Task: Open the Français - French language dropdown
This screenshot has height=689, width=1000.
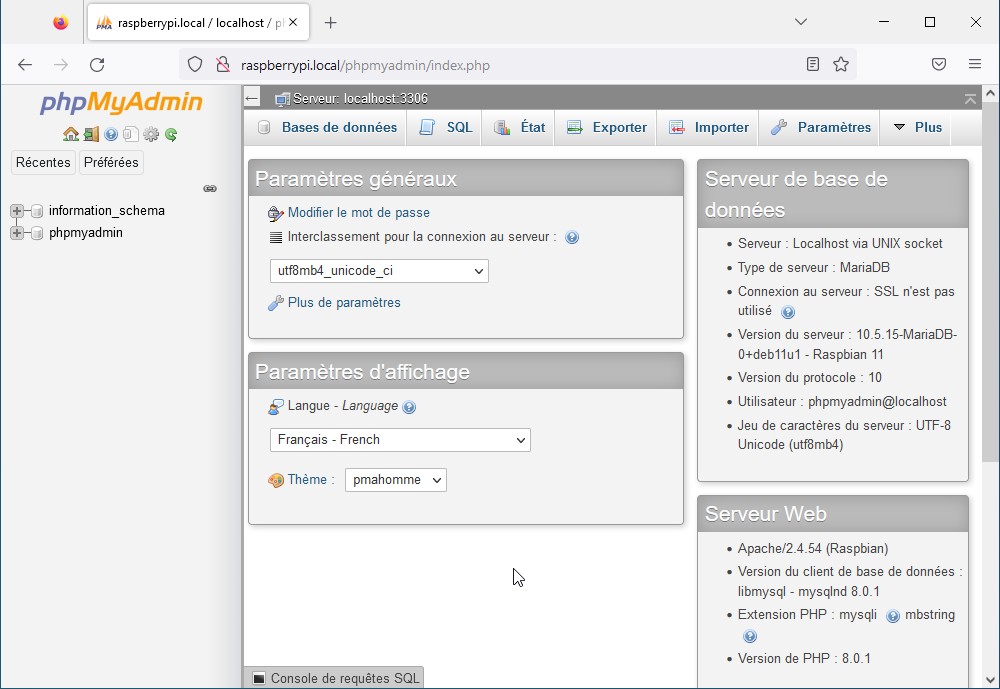Action: pyautogui.click(x=400, y=440)
